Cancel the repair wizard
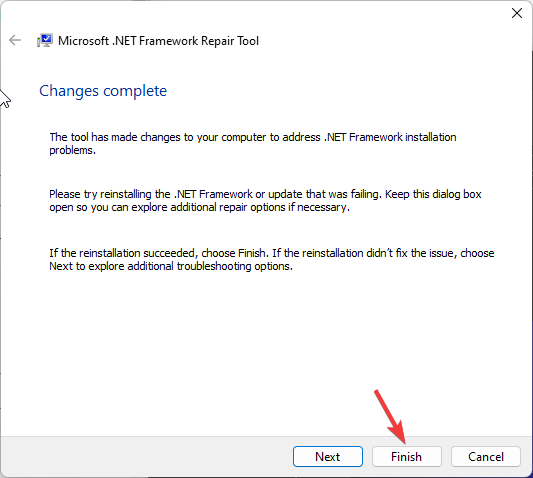 (486, 456)
